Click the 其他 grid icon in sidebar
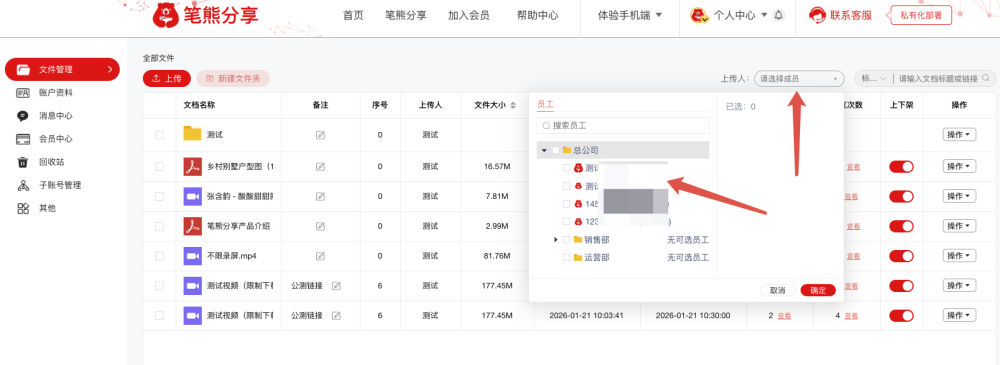The width and height of the screenshot is (1000, 365). (23, 208)
